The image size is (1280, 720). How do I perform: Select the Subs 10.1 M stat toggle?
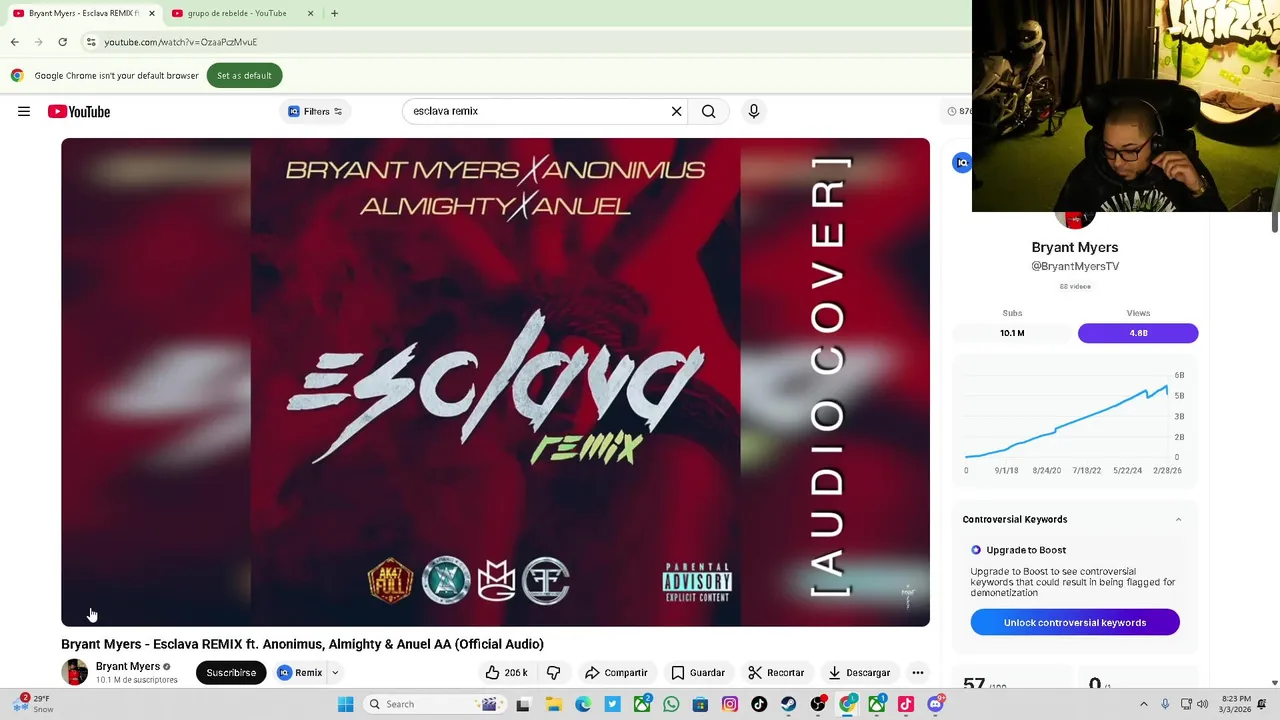[1012, 333]
